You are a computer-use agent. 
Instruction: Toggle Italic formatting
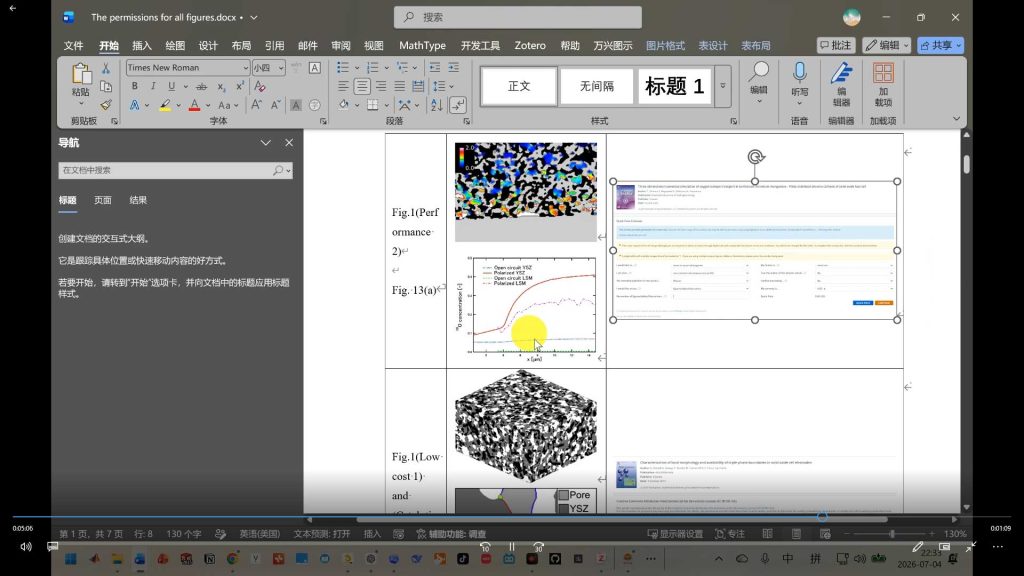pos(153,86)
